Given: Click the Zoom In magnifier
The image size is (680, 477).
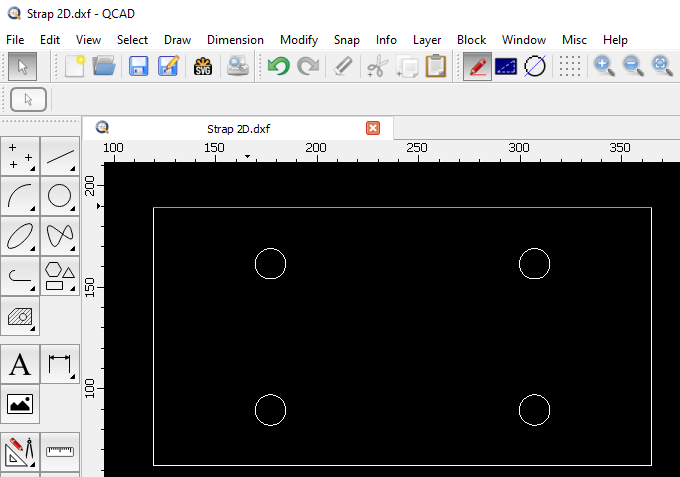Looking at the screenshot, I should [x=603, y=67].
